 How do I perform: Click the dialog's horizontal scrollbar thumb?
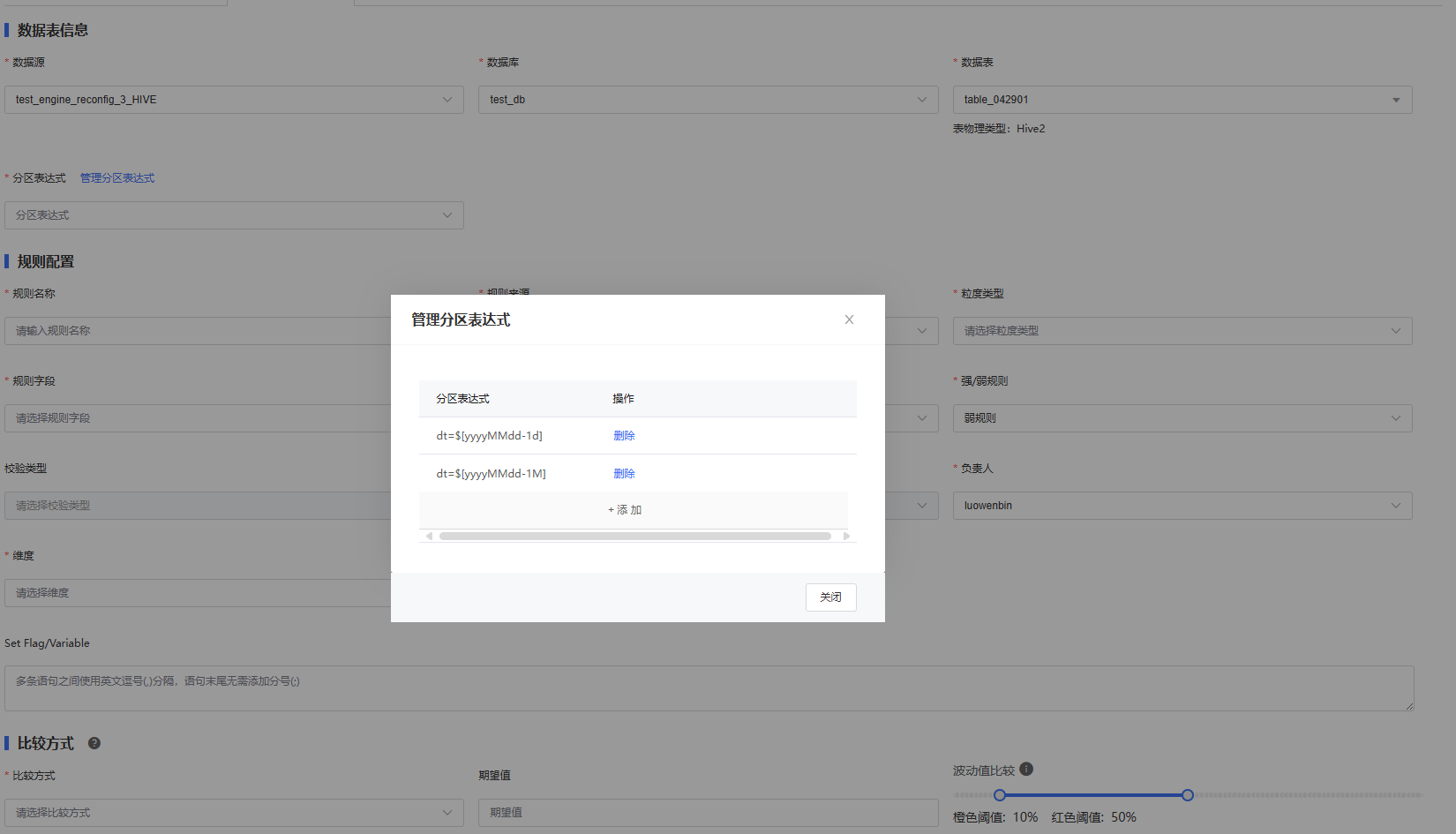tap(635, 536)
